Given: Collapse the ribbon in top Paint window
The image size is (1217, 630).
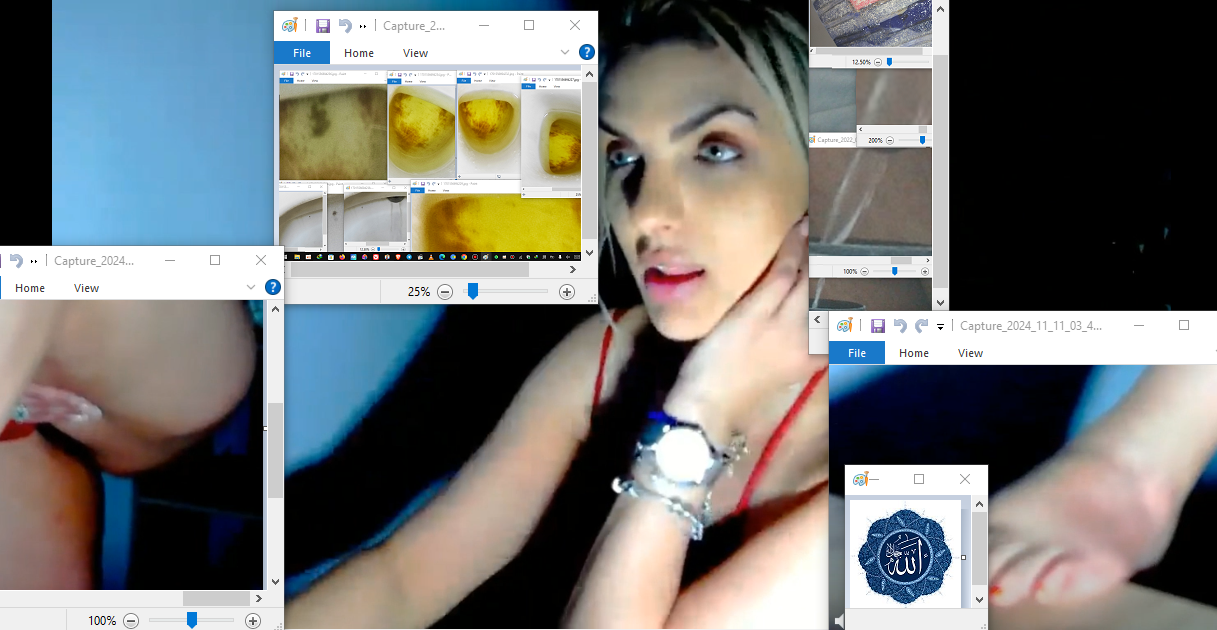Looking at the screenshot, I should coord(565,52).
